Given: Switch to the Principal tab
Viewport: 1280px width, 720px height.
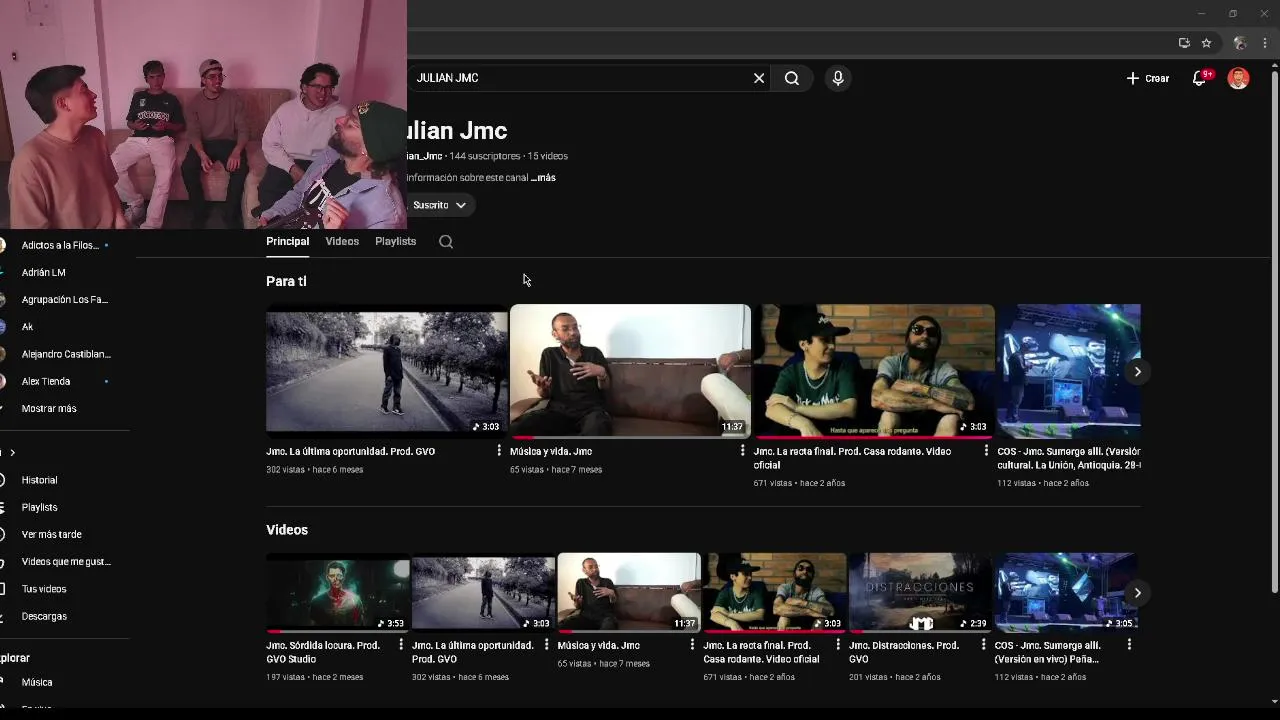Looking at the screenshot, I should [287, 241].
